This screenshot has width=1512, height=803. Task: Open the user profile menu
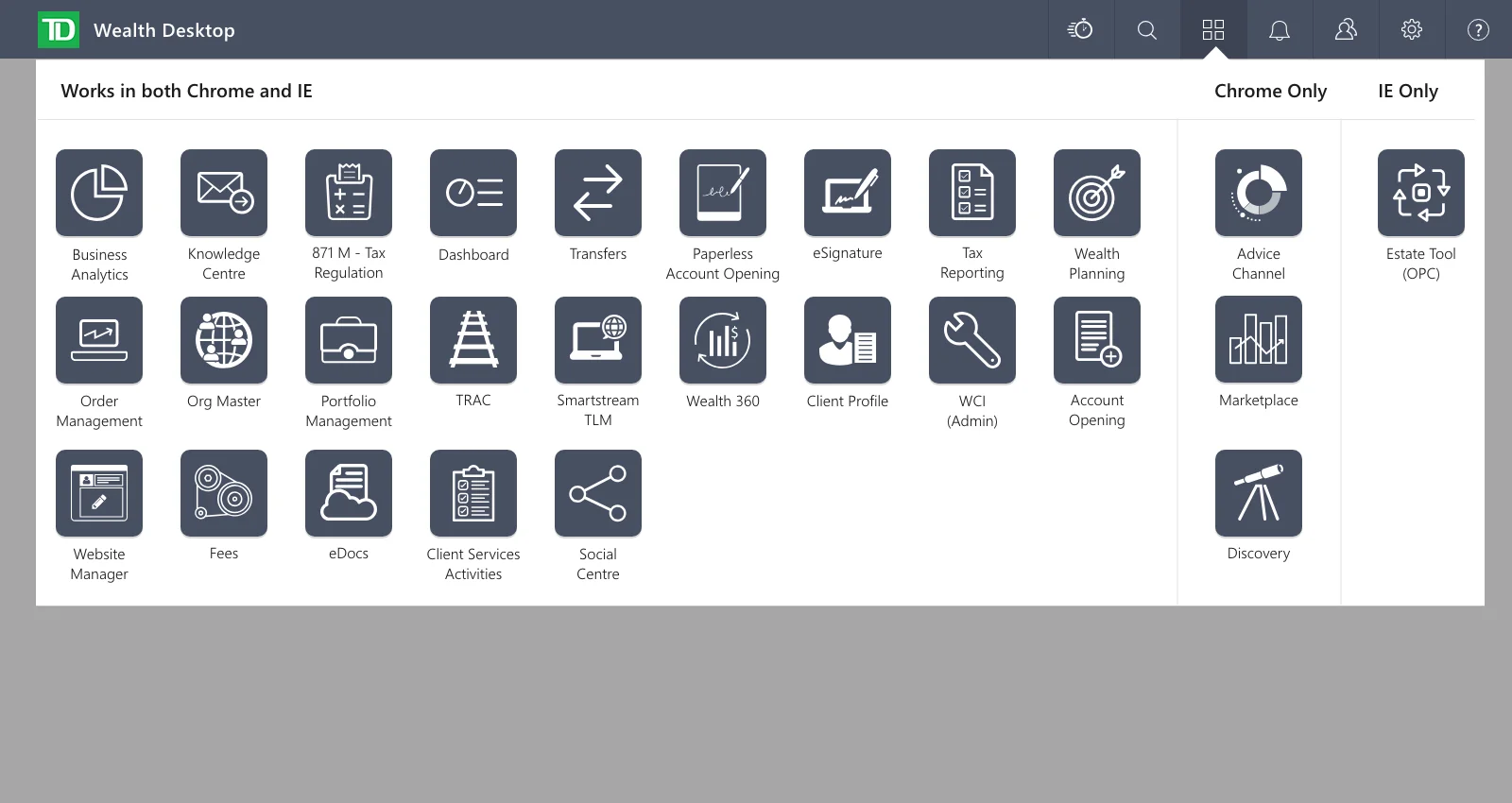point(1346,29)
